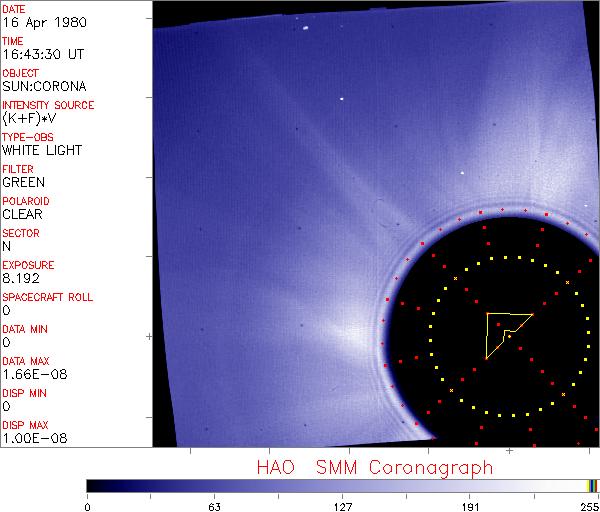Select the time value 16:43:30 UT
The image size is (600, 512).
tap(42, 55)
